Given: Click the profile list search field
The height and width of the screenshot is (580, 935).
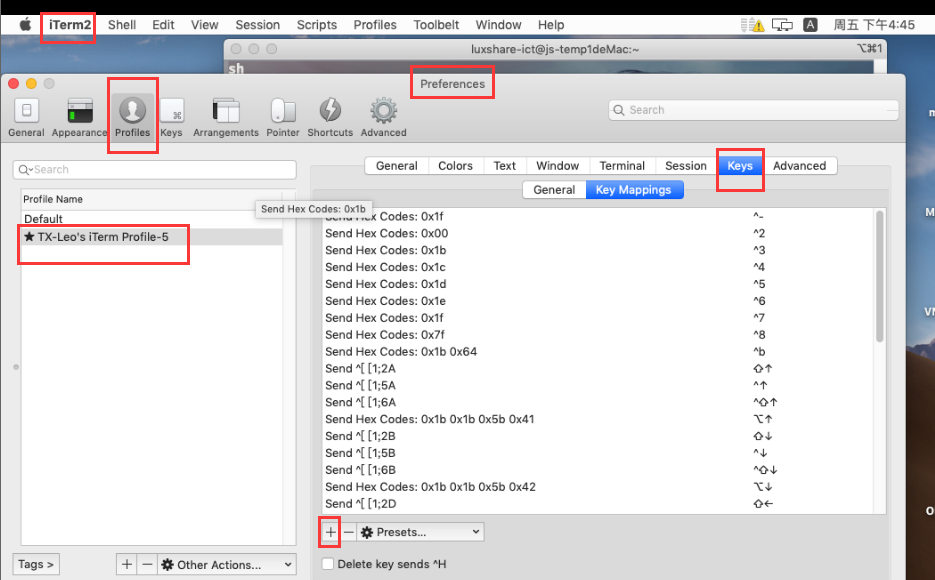Looking at the screenshot, I should pos(154,170).
